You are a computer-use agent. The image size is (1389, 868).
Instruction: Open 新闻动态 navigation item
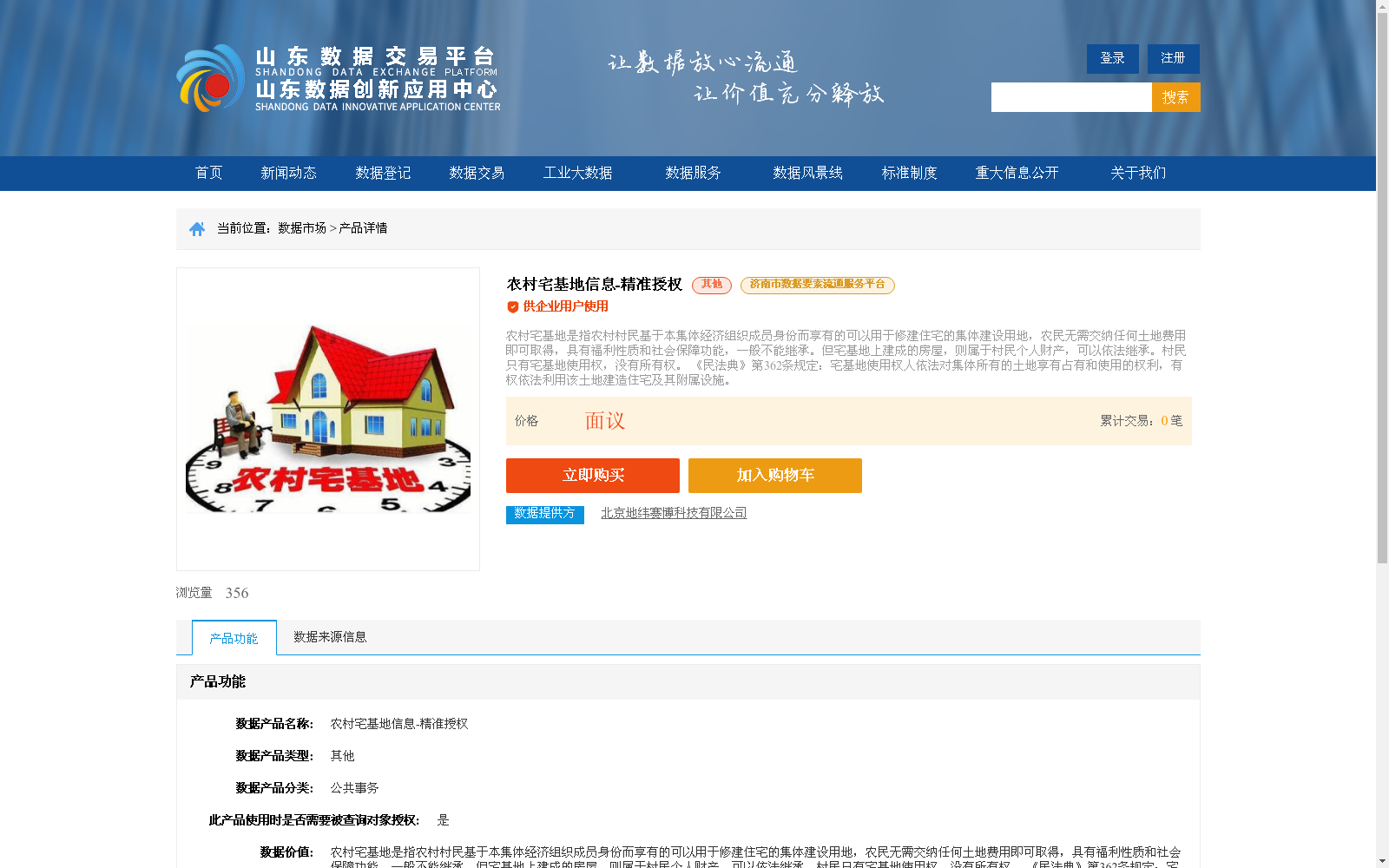(x=288, y=173)
